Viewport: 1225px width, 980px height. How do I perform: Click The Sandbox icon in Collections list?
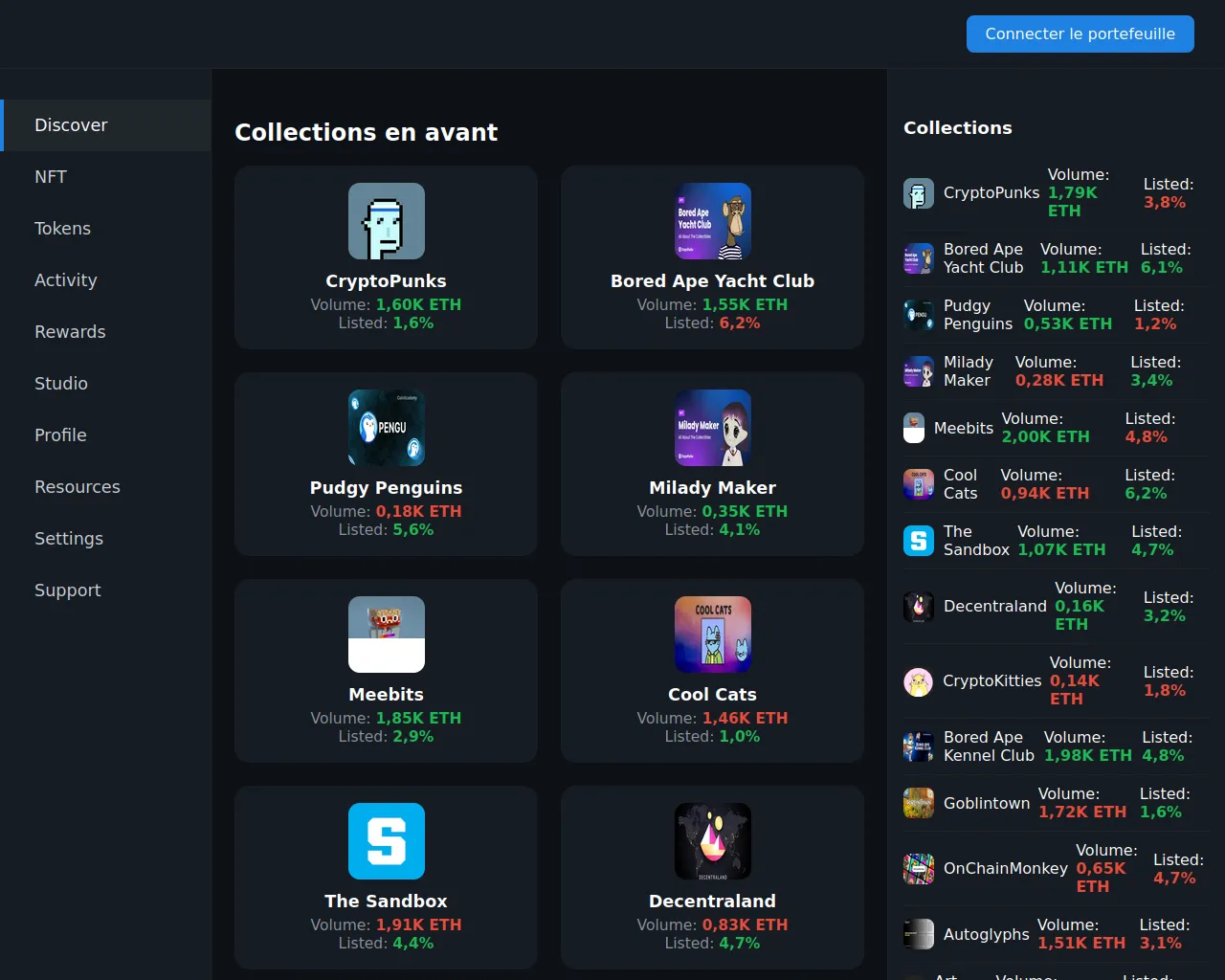click(x=919, y=541)
